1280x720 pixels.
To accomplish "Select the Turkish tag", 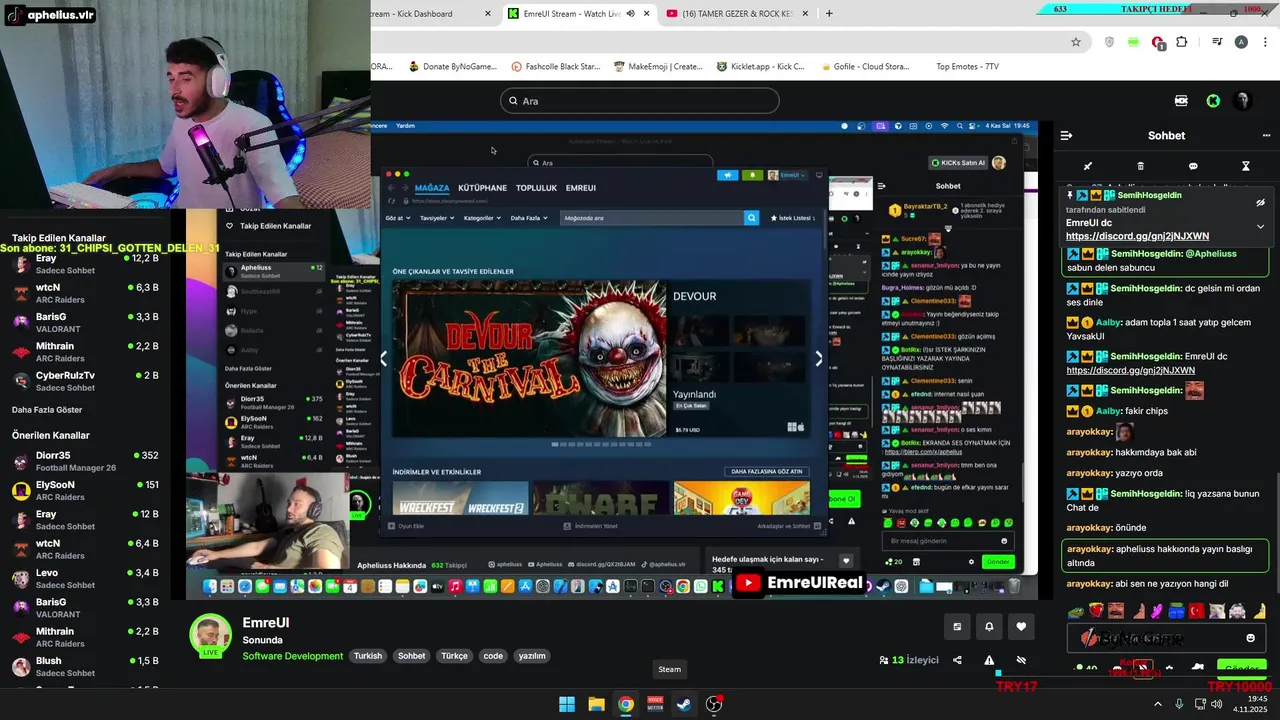I will [x=368, y=656].
